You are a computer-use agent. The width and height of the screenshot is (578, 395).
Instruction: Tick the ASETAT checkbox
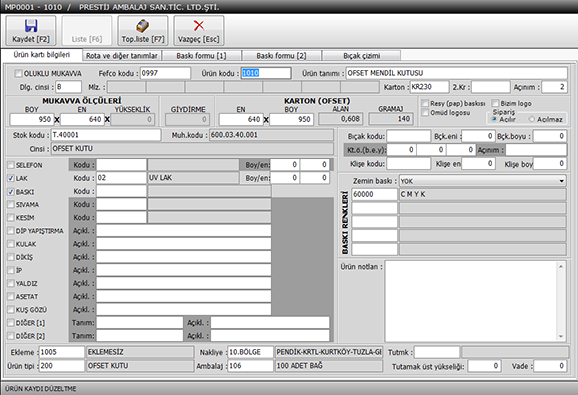pos(11,297)
